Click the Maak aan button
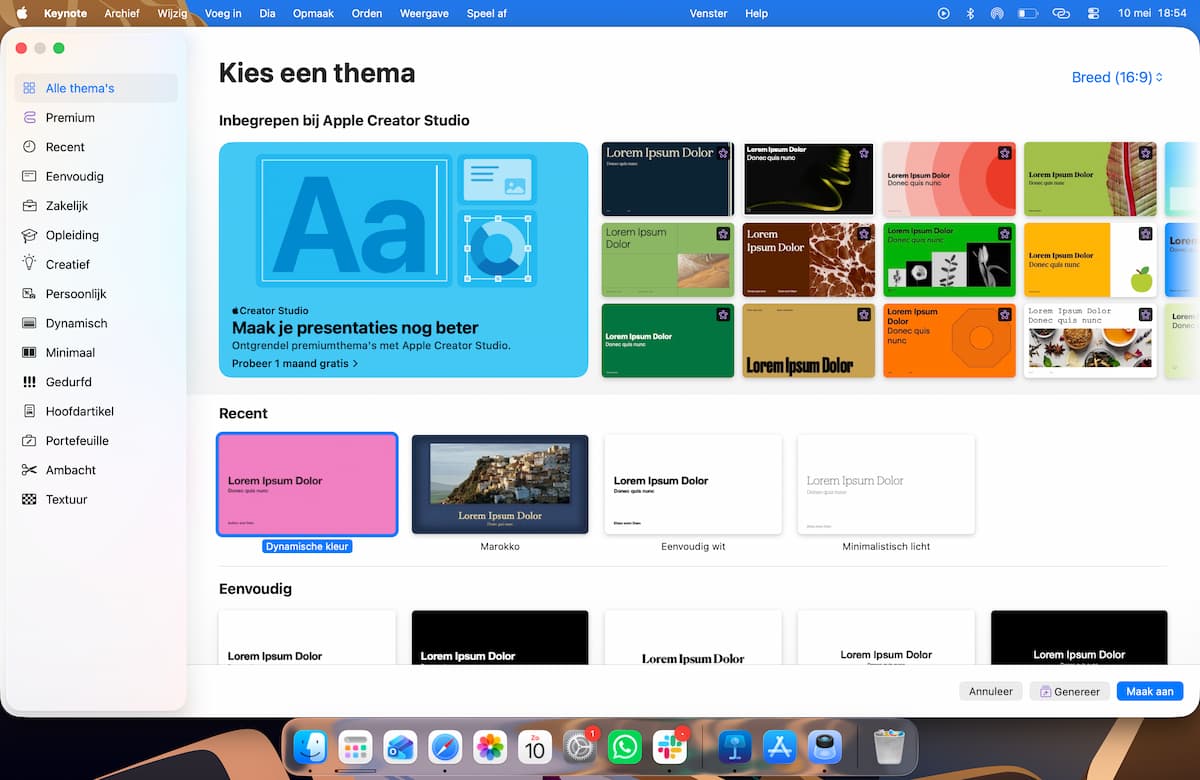The image size is (1200, 780). [1150, 691]
